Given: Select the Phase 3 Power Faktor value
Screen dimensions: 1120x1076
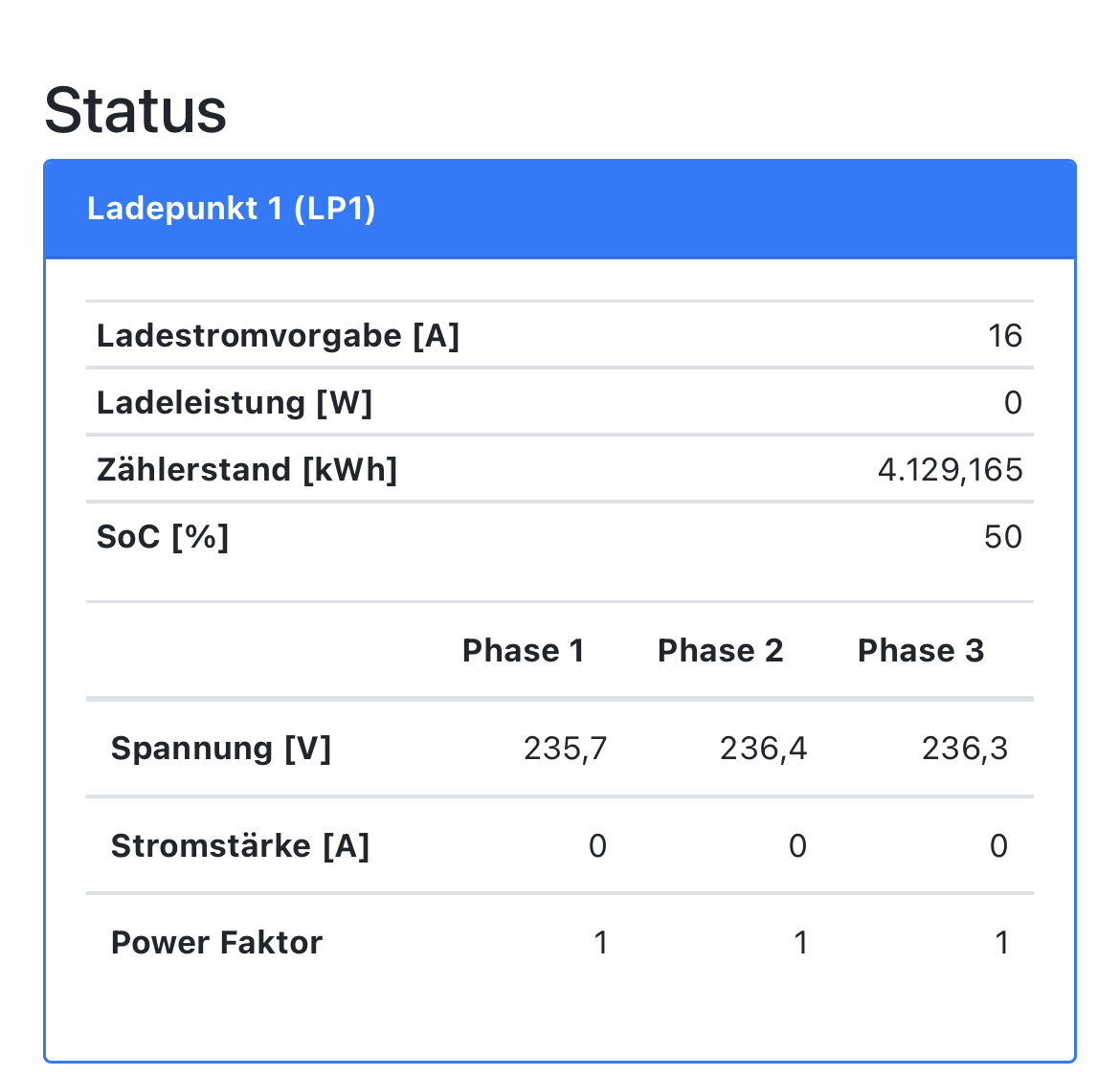Looking at the screenshot, I should click(1001, 943).
